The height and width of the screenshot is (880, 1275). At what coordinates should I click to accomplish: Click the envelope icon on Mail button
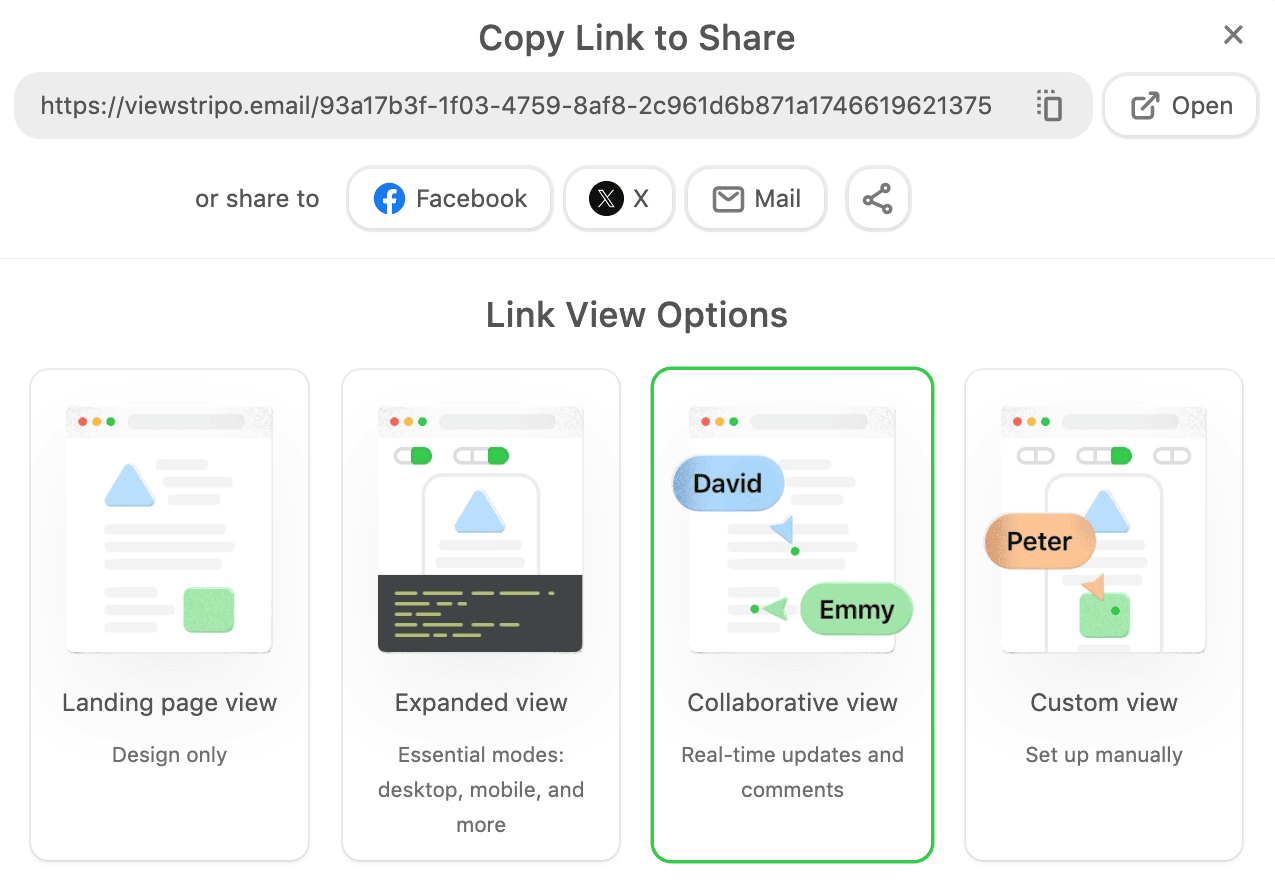click(729, 198)
